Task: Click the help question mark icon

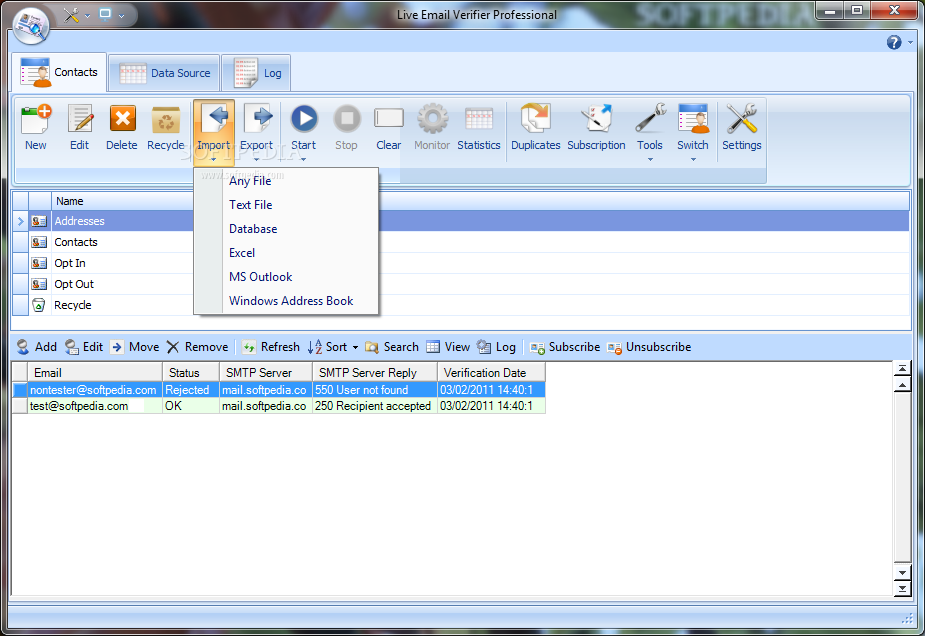Action: point(894,42)
